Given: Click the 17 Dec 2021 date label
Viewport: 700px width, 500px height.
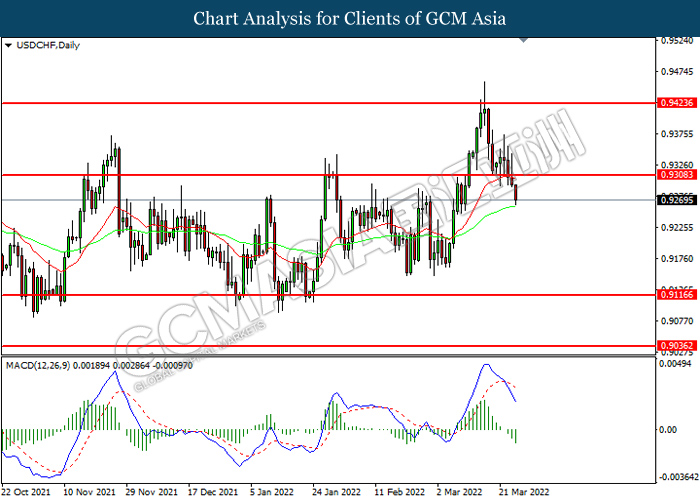Looking at the screenshot, I should [213, 492].
